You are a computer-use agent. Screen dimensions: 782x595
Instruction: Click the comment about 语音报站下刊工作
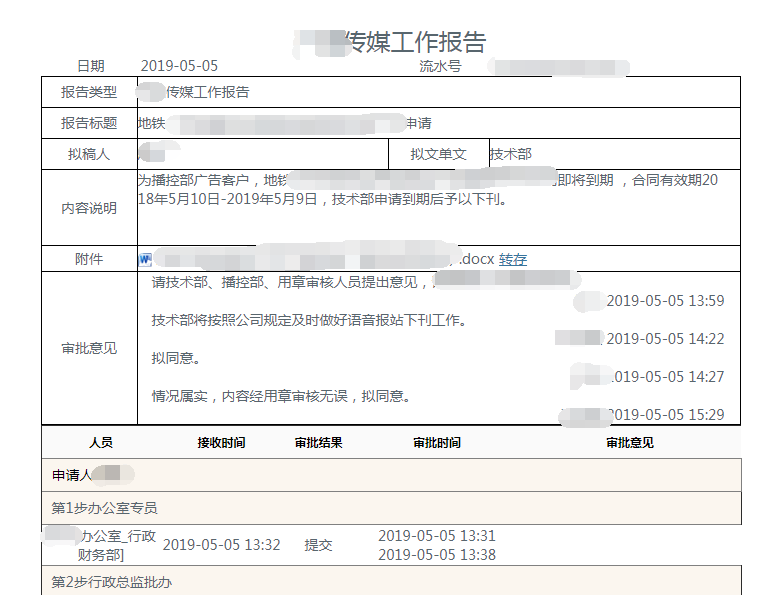coord(309,320)
